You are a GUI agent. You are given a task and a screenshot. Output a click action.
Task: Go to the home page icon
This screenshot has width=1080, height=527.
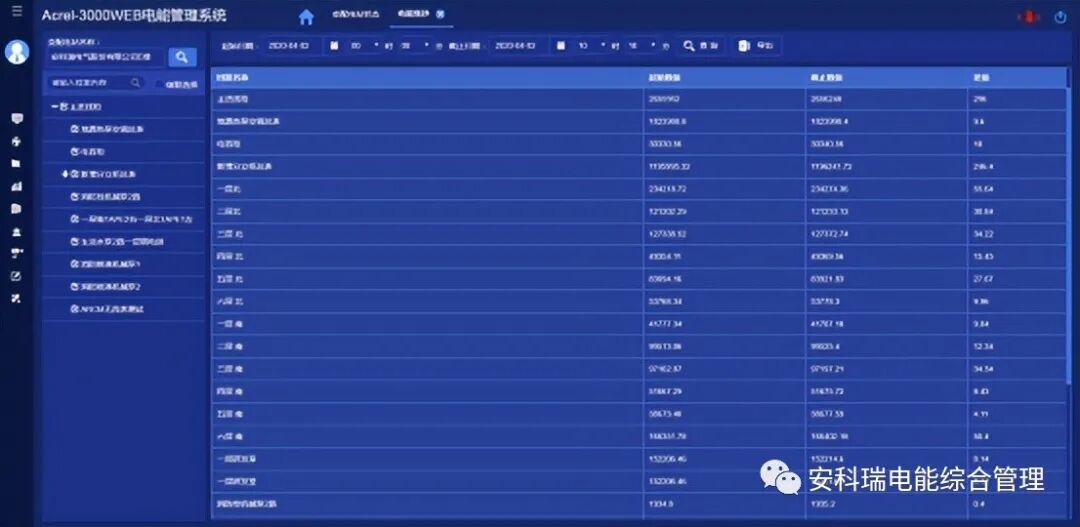tap(307, 17)
